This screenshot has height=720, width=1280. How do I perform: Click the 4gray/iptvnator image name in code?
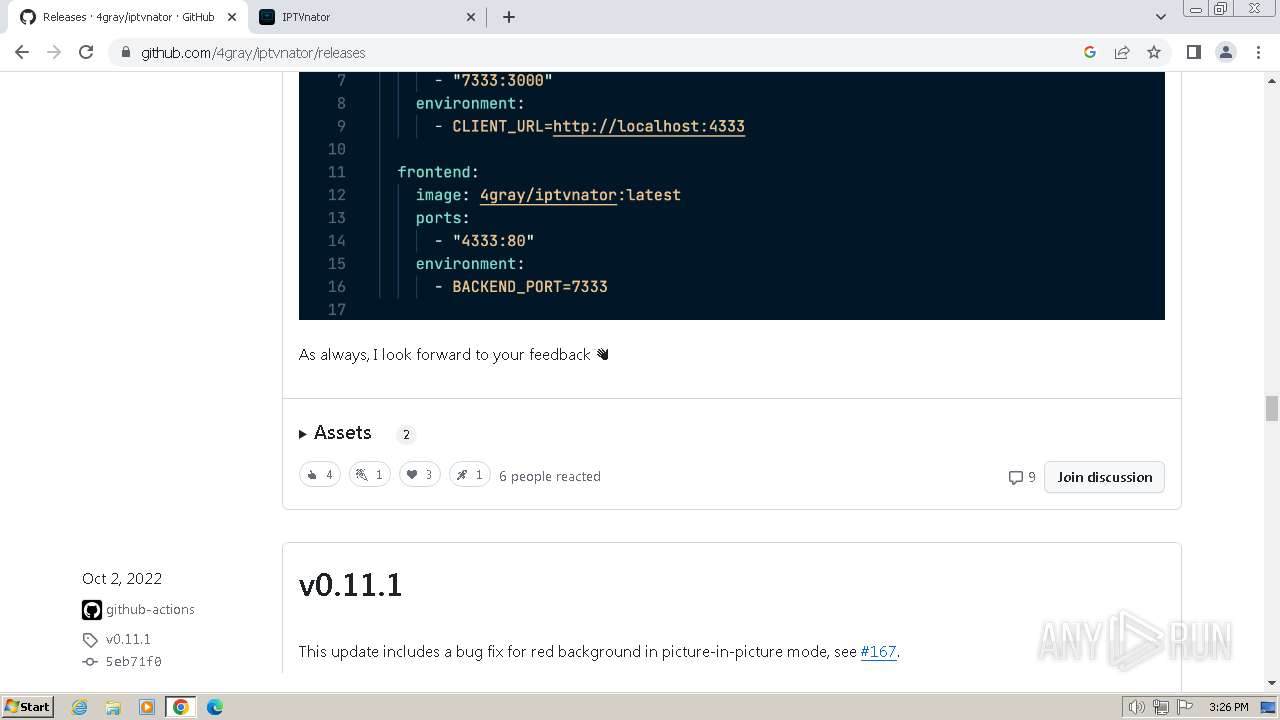click(548, 195)
